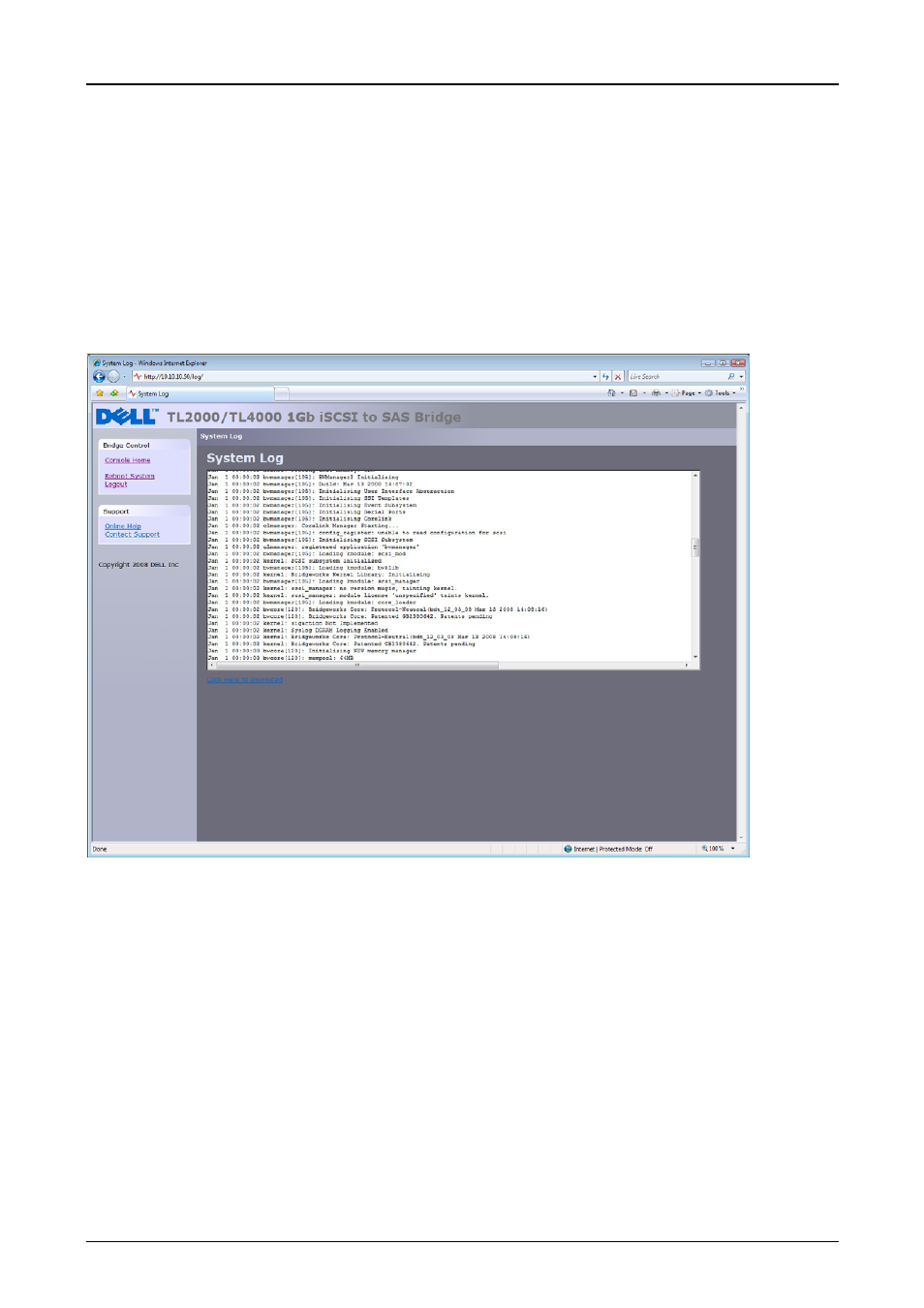This screenshot has height=1308, width=924.
Task: Click the log scroll down arrow
Action: (x=694, y=658)
